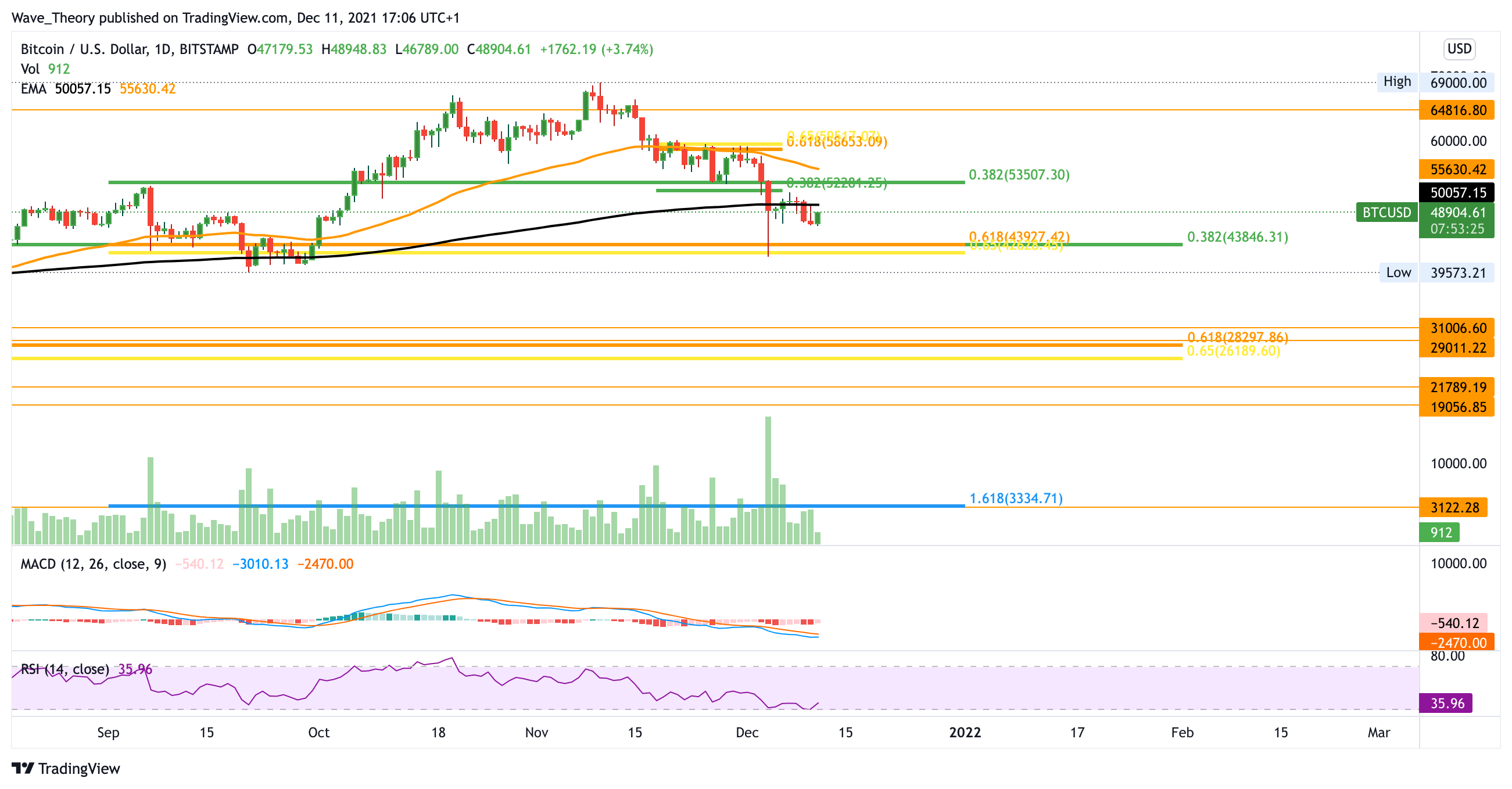Click the blue 1.618(3334.71) Fibonacci label
Screen dimensions: 1512x789
pyautogui.click(x=1015, y=498)
